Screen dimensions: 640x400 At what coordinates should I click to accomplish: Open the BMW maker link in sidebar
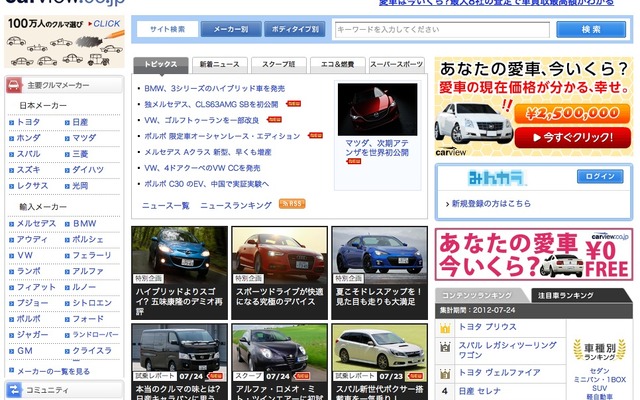[x=84, y=224]
